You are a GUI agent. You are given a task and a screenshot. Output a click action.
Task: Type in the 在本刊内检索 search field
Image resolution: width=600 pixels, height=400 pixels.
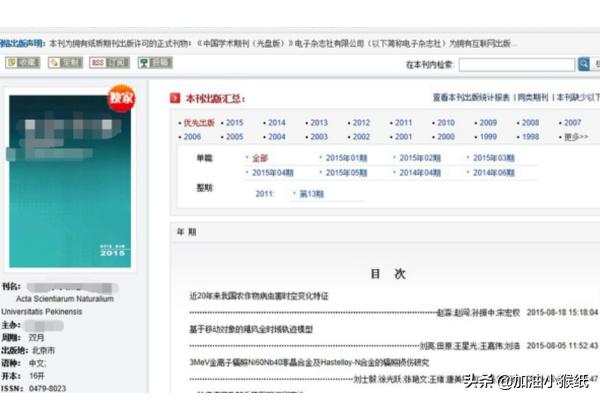517,64
